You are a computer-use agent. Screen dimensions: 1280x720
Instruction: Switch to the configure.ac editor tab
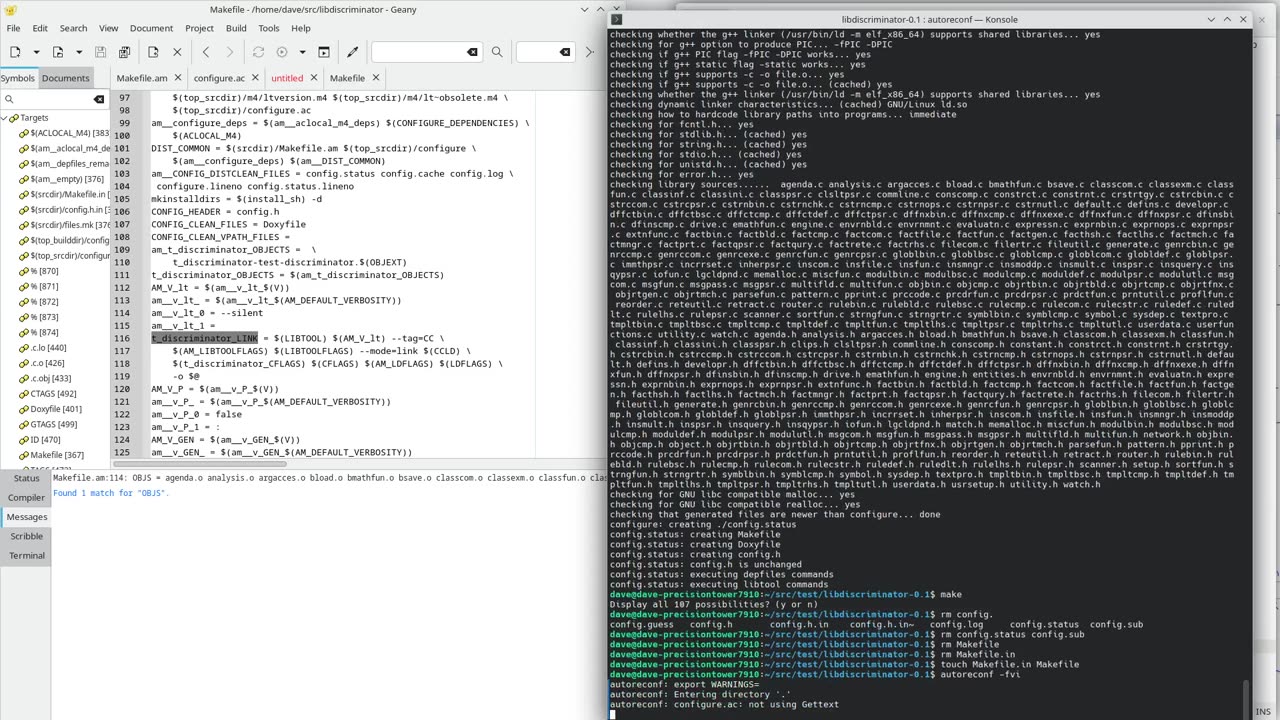(219, 78)
